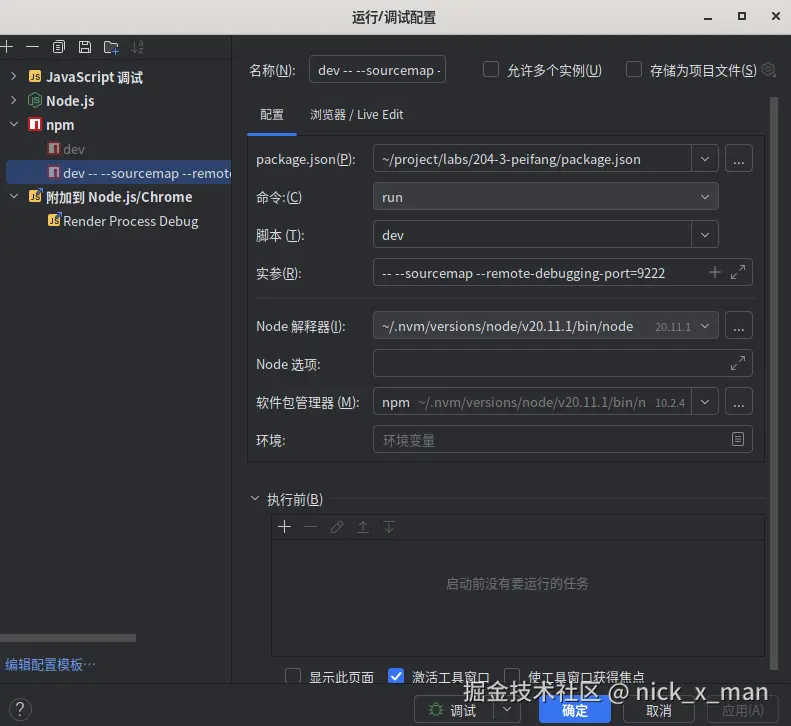Collapse the 执行前 section

pyautogui.click(x=255, y=498)
